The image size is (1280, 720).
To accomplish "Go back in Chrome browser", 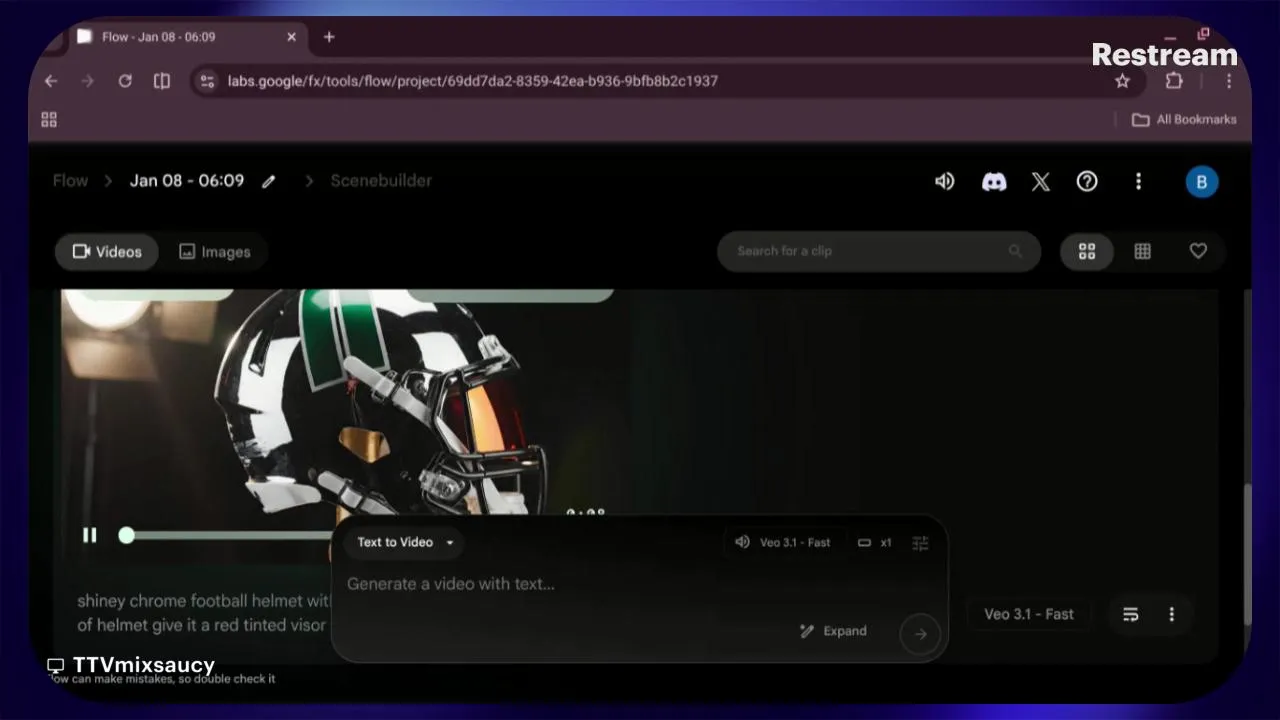I will coord(51,81).
